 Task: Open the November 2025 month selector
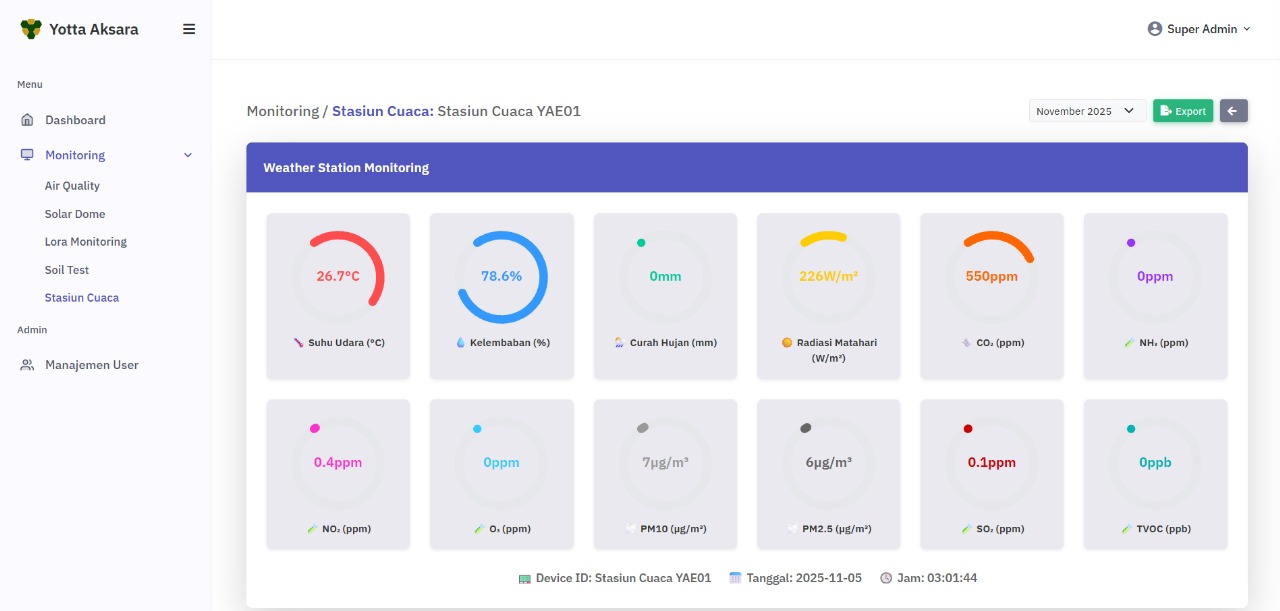pyautogui.click(x=1087, y=111)
